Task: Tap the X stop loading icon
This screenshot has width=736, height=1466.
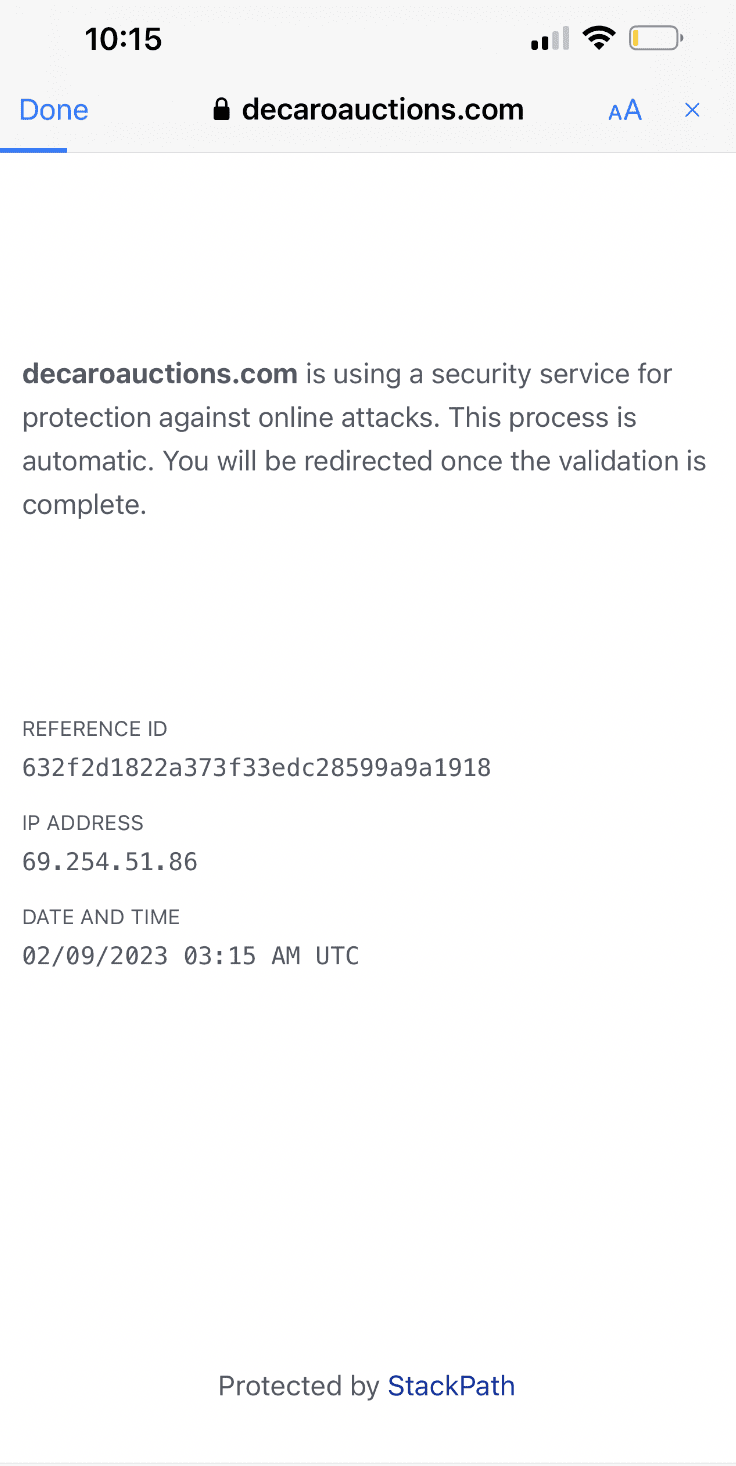Action: click(692, 110)
